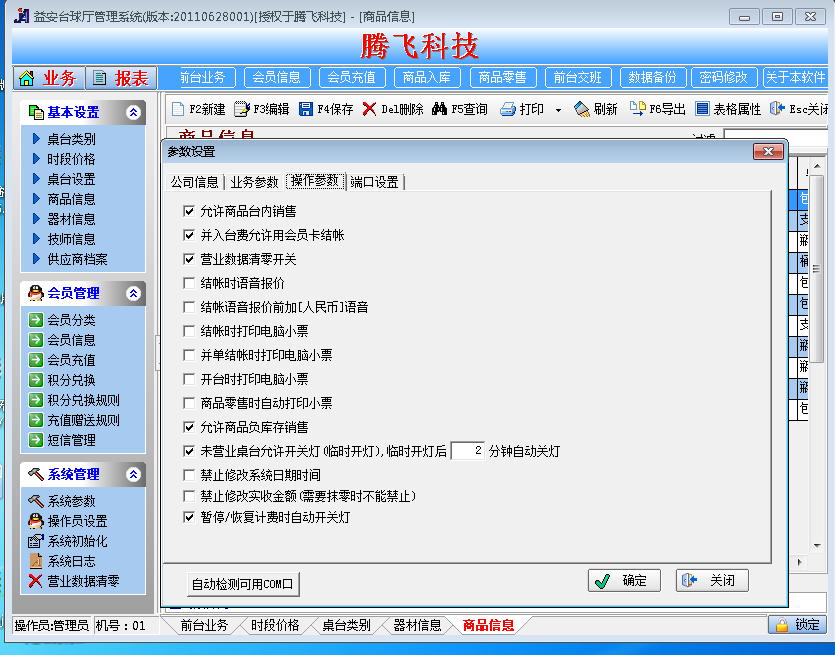Click the F4保存 floppy disk icon

point(306,109)
